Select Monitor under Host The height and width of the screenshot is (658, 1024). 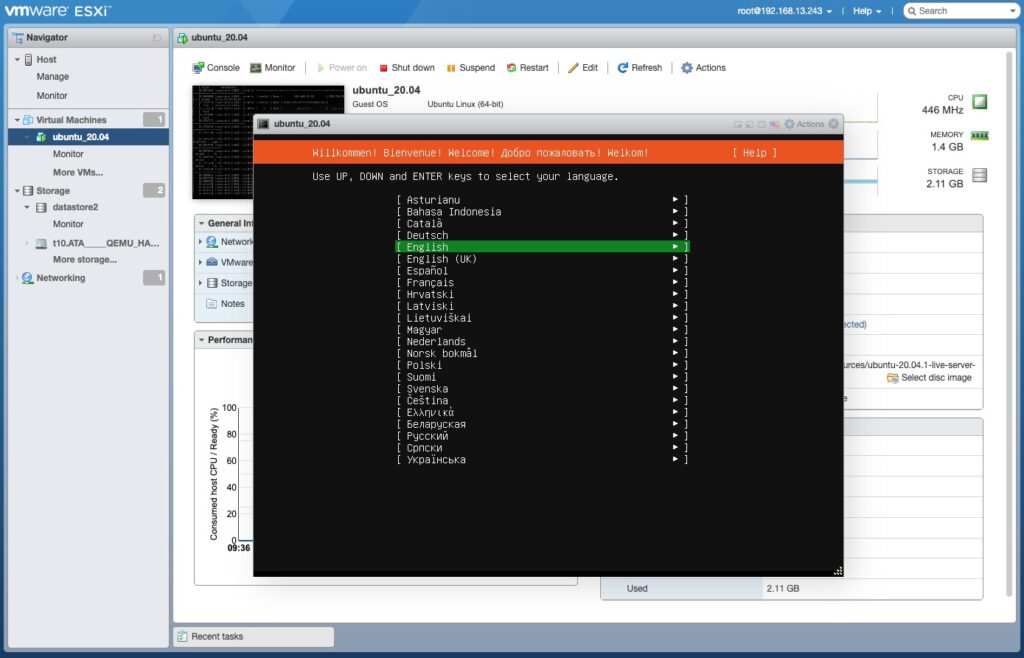pyautogui.click(x=52, y=95)
